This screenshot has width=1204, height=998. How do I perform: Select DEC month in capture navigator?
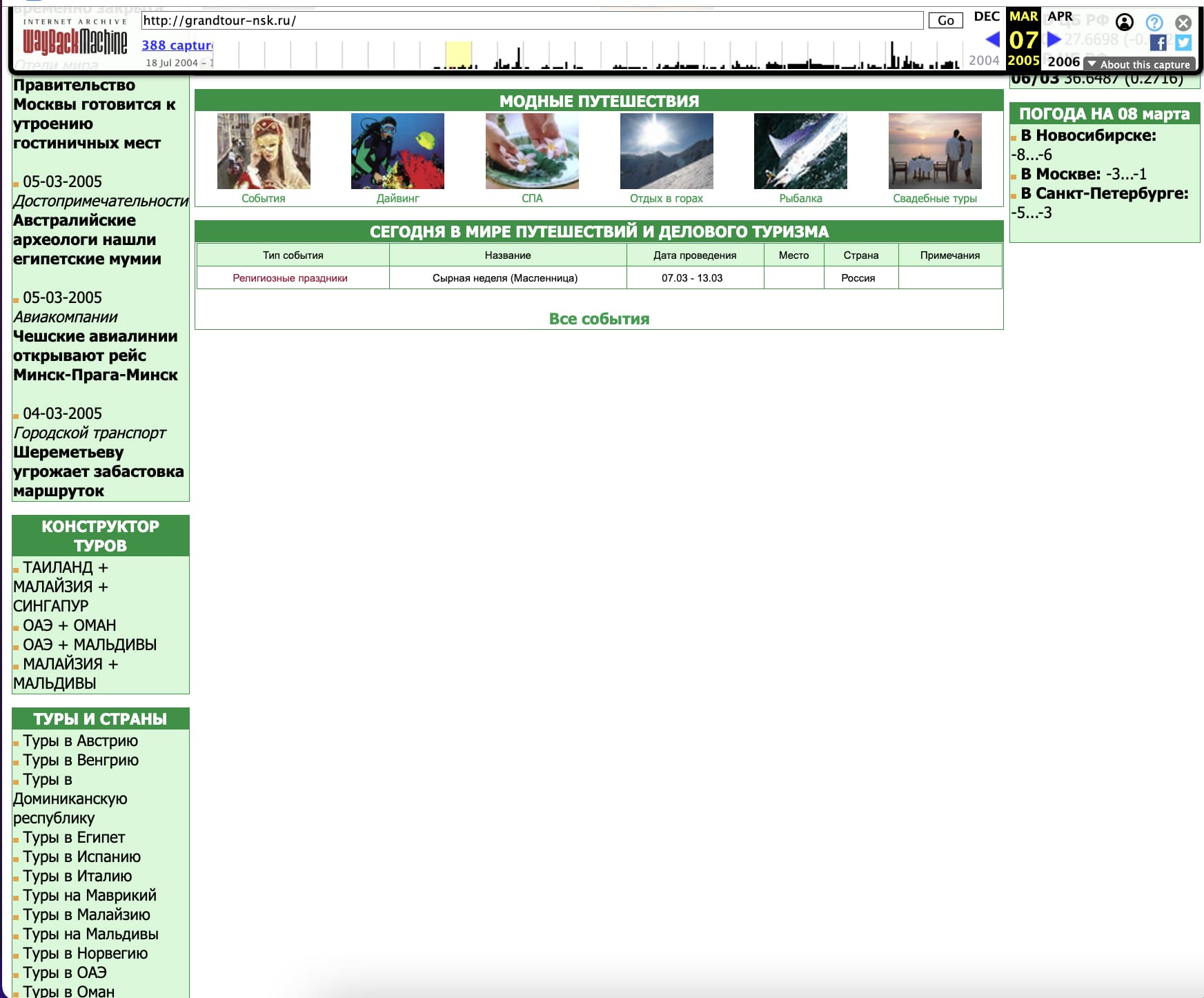pos(987,16)
